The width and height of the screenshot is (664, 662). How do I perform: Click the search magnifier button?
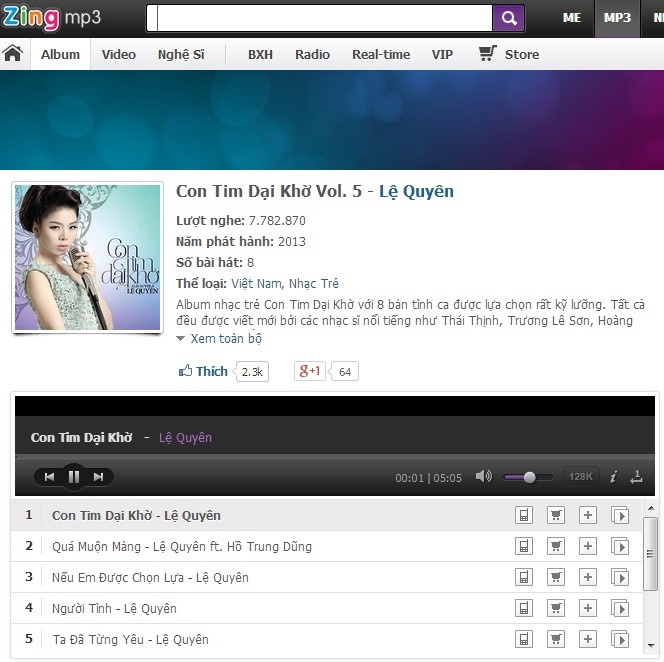pyautogui.click(x=507, y=18)
